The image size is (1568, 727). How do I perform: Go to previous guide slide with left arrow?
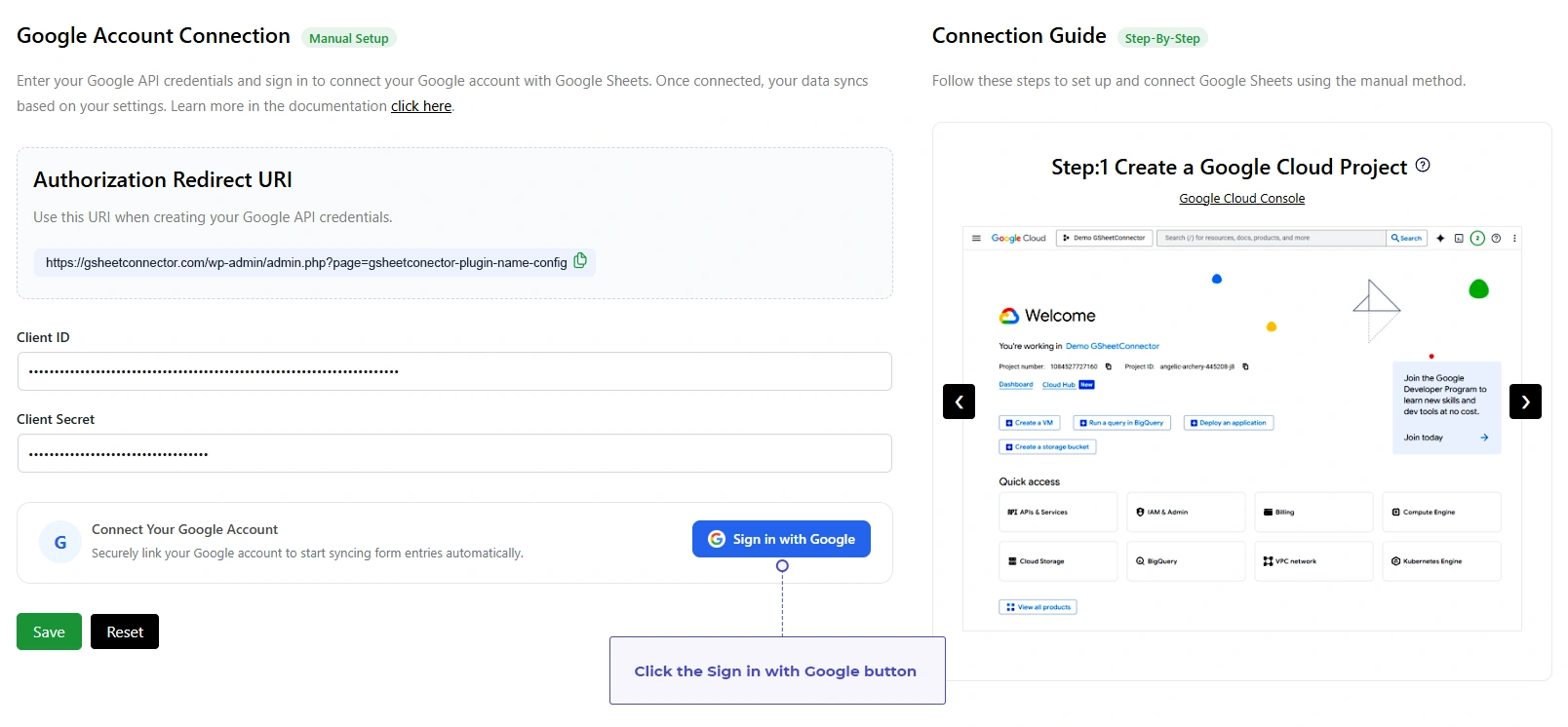coord(959,402)
